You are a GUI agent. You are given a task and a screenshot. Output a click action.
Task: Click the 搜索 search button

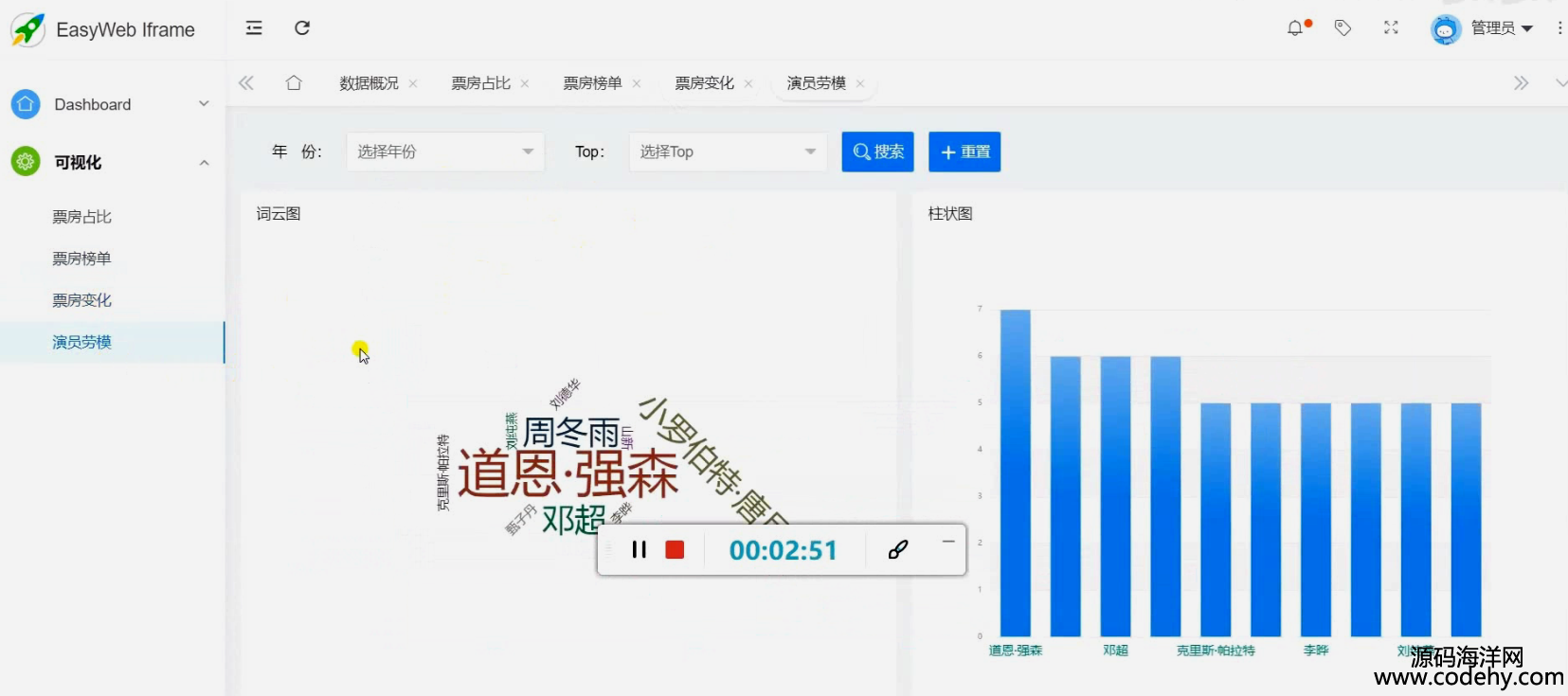click(877, 152)
